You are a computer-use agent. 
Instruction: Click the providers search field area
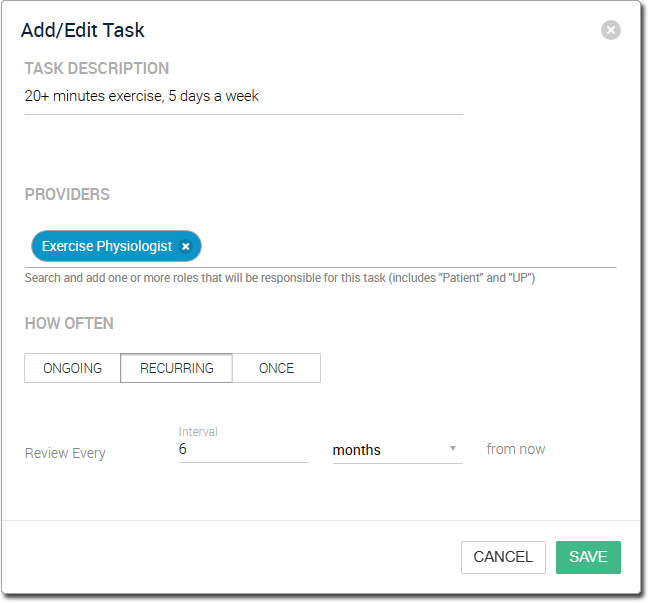pos(408,247)
